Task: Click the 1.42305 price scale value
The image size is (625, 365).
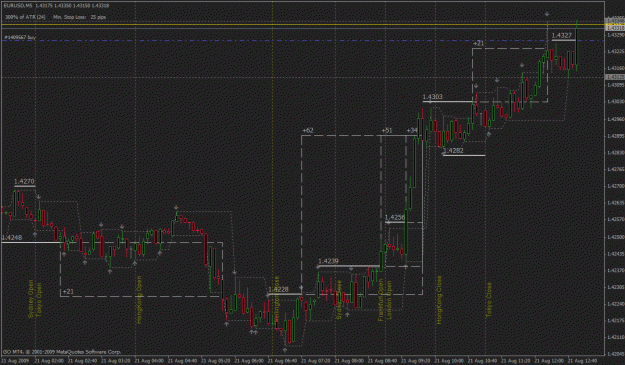Action: coord(615,287)
